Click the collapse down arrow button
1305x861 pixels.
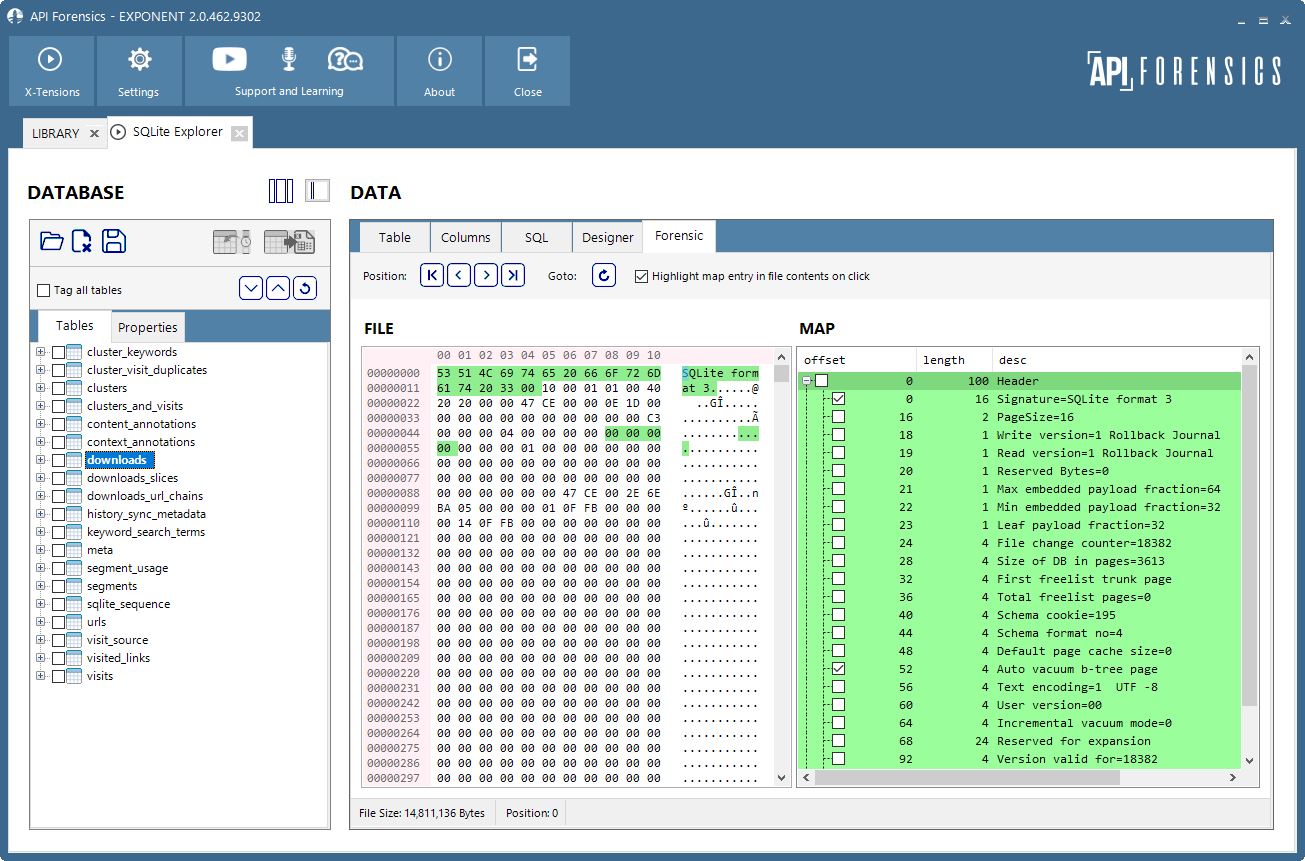tap(251, 288)
